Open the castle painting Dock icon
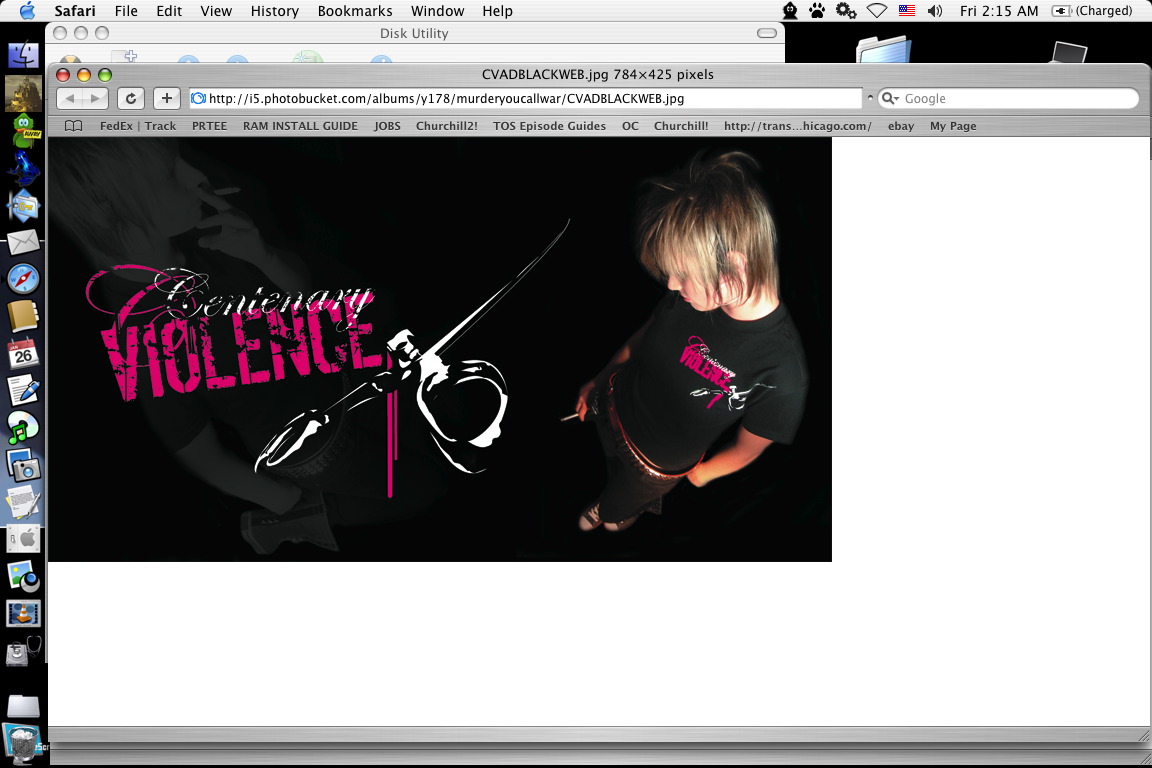Image resolution: width=1152 pixels, height=768 pixels. tap(24, 93)
